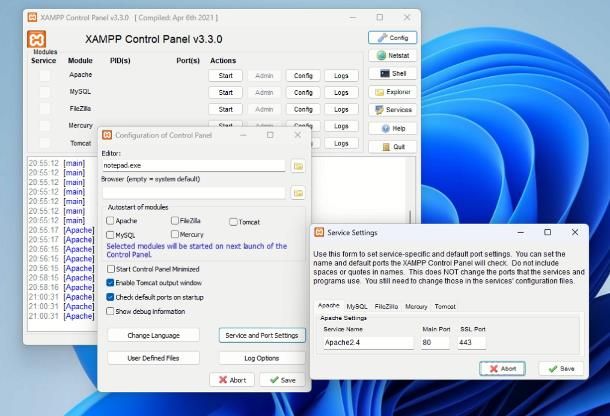The height and width of the screenshot is (416, 610).
Task: Open Explorer from XAMPP sidebar
Action: pyautogui.click(x=392, y=92)
